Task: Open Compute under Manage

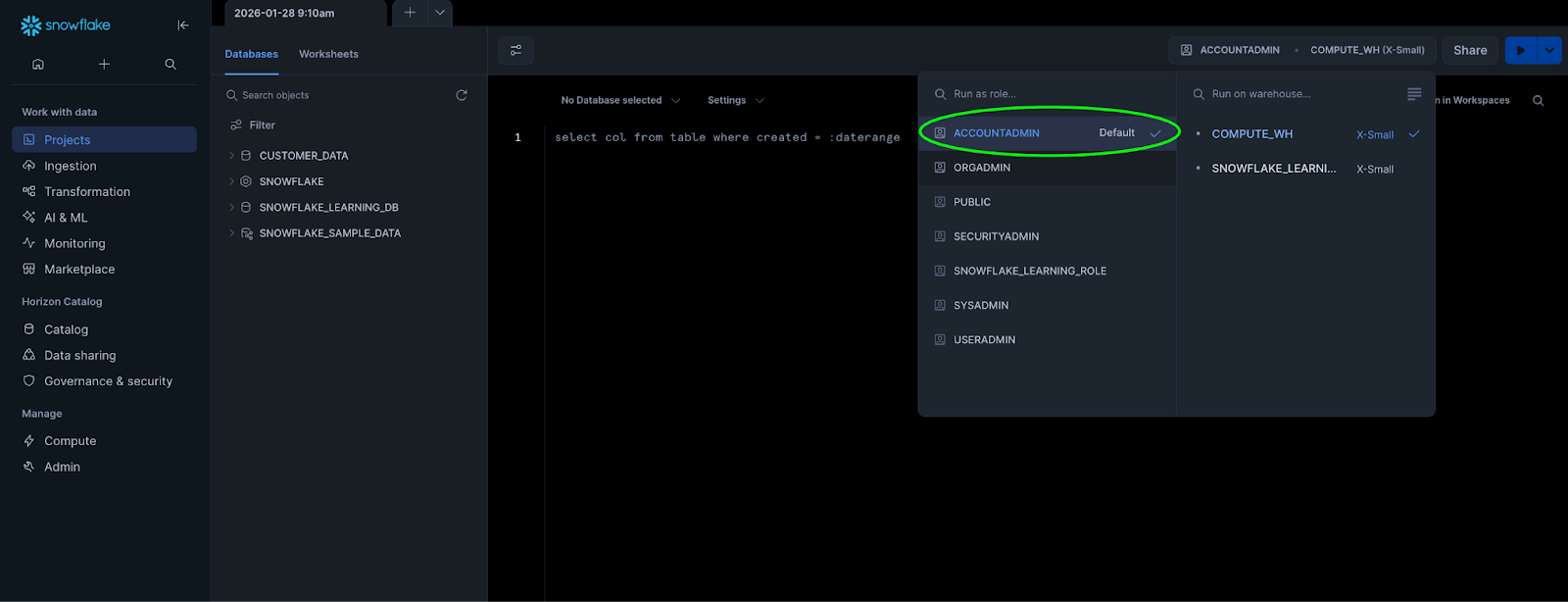Action: point(104,441)
